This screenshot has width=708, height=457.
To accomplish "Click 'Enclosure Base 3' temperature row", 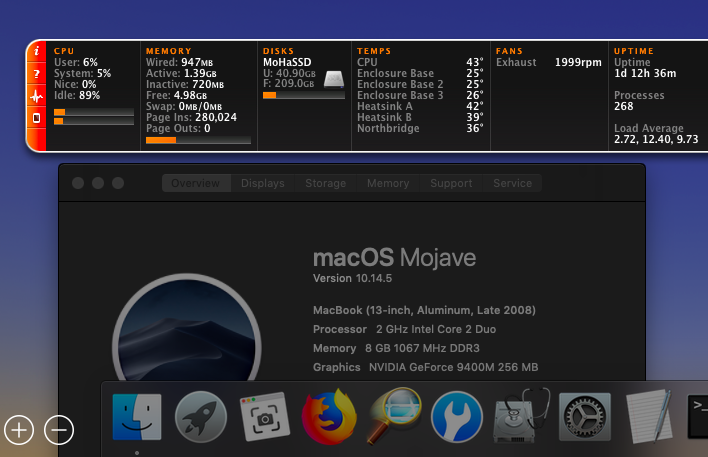I will [420, 95].
